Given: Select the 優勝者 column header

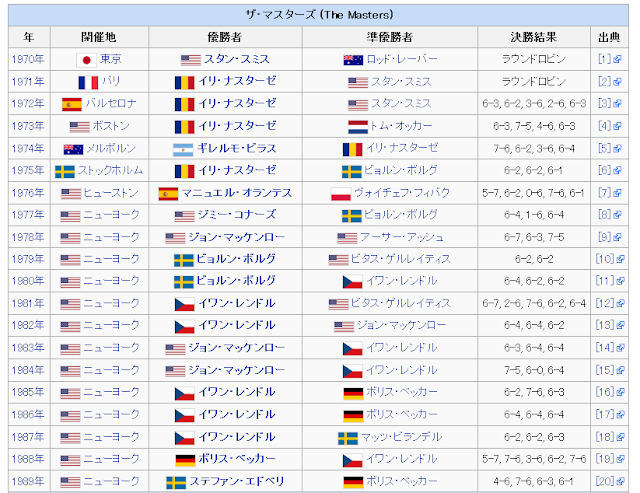Looking at the screenshot, I should click(225, 37).
